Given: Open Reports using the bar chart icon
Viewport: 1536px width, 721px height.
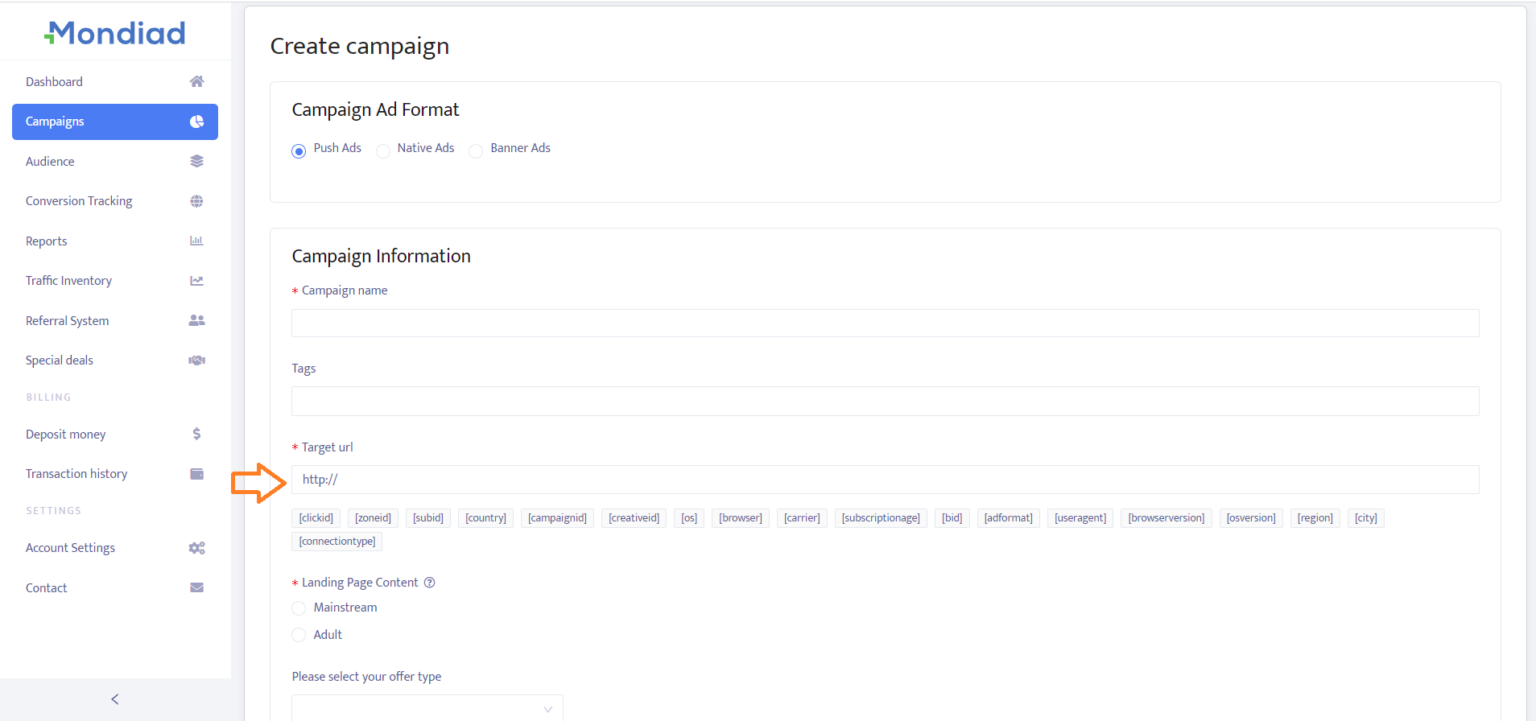Looking at the screenshot, I should 196,240.
